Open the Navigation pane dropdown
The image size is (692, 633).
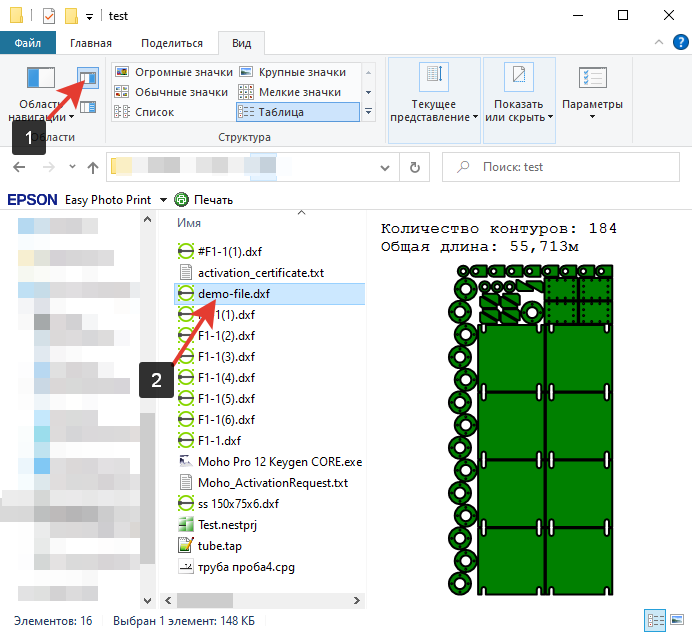(x=41, y=92)
